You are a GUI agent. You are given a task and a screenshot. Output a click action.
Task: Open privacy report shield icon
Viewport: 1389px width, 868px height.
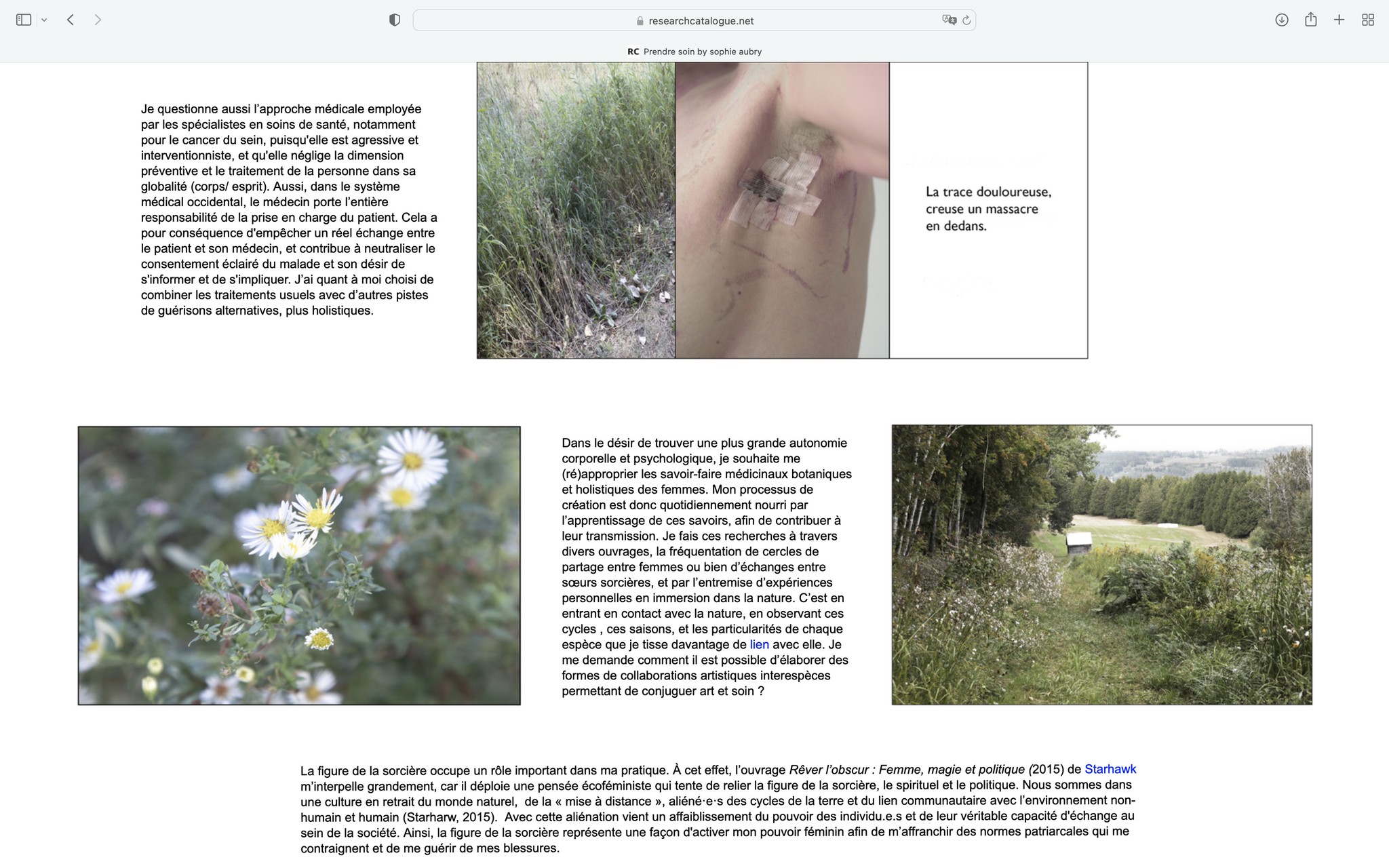[395, 20]
